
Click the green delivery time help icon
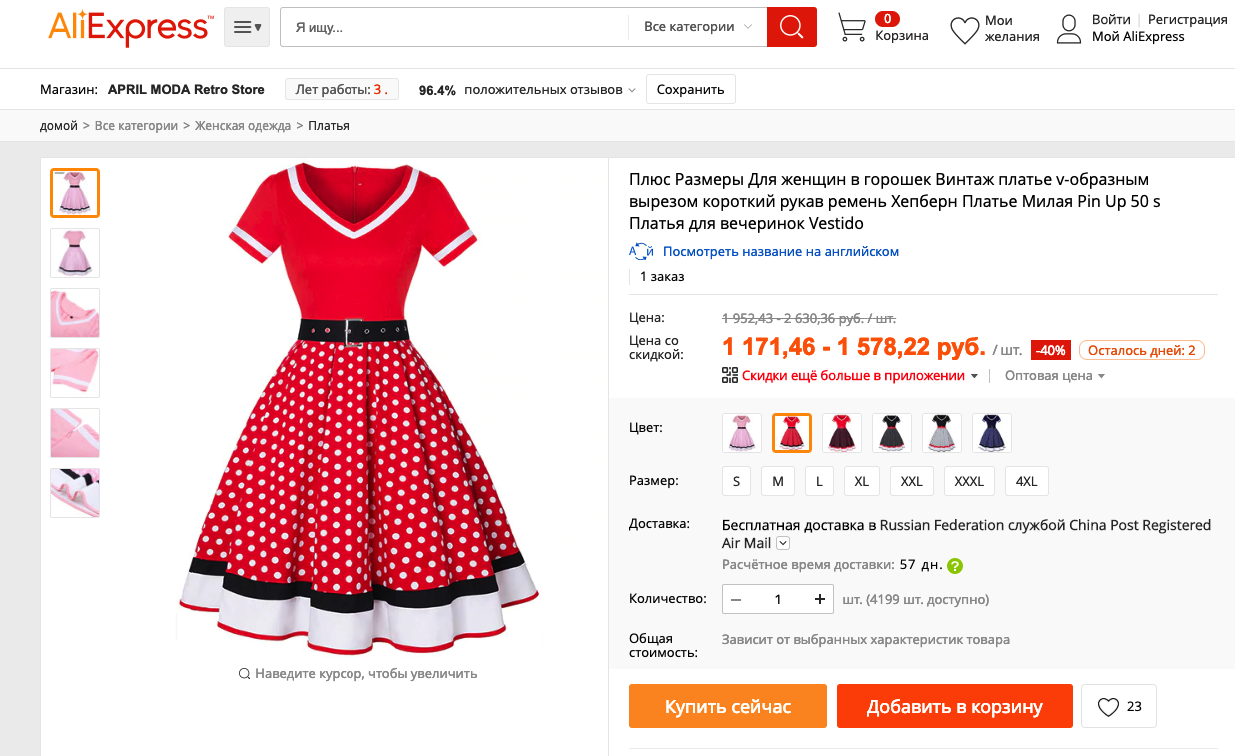pyautogui.click(x=955, y=566)
